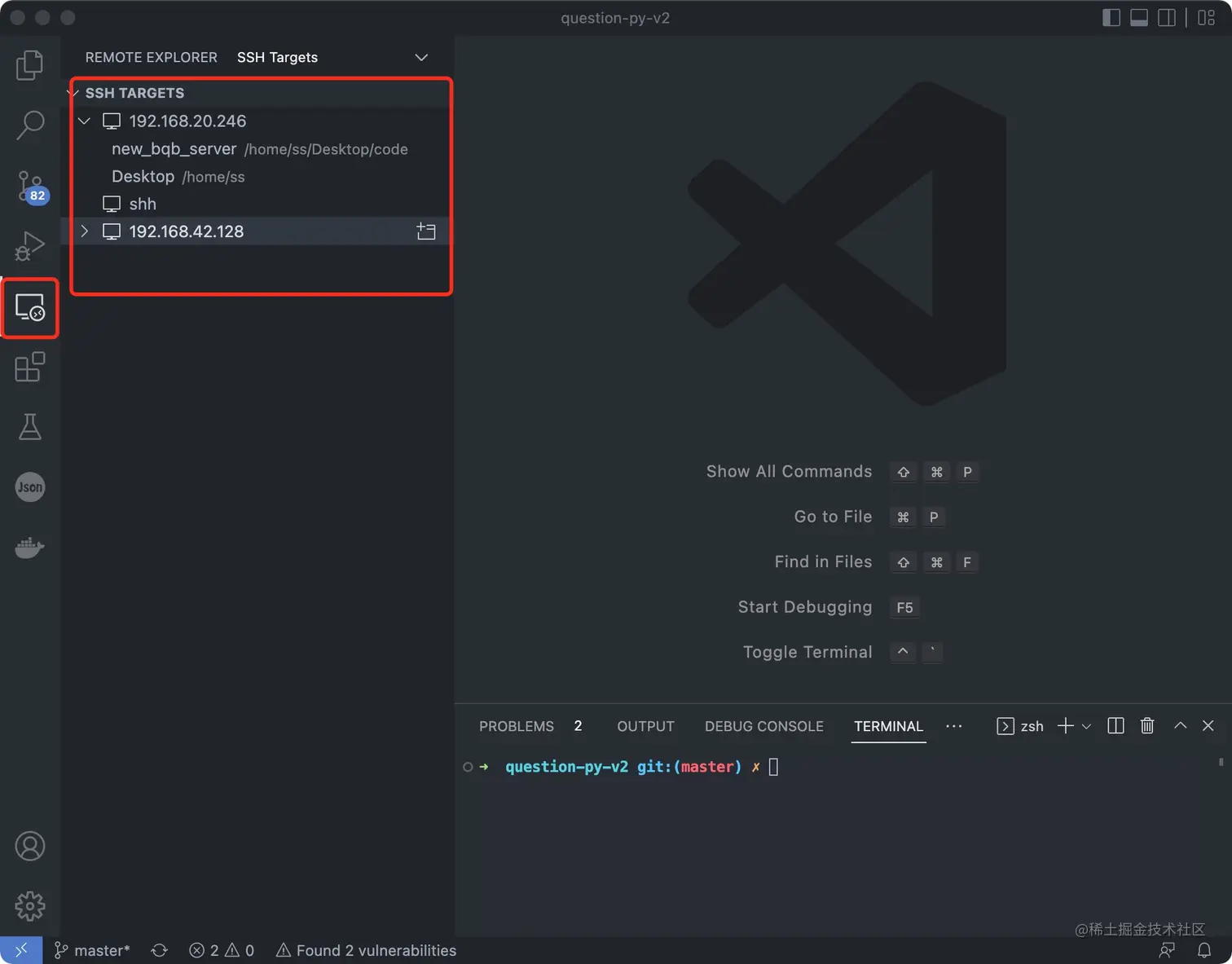Click Found 2 vulnerabilities status entry
The height and width of the screenshot is (964, 1232).
(366, 950)
